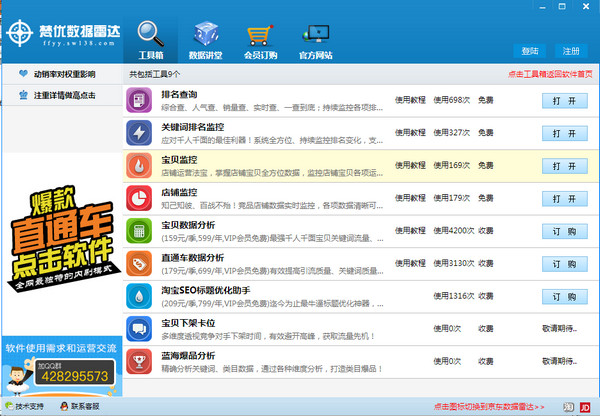Click the 直通车数据分析 tag icon
The image size is (600, 416).
[x=139, y=263]
